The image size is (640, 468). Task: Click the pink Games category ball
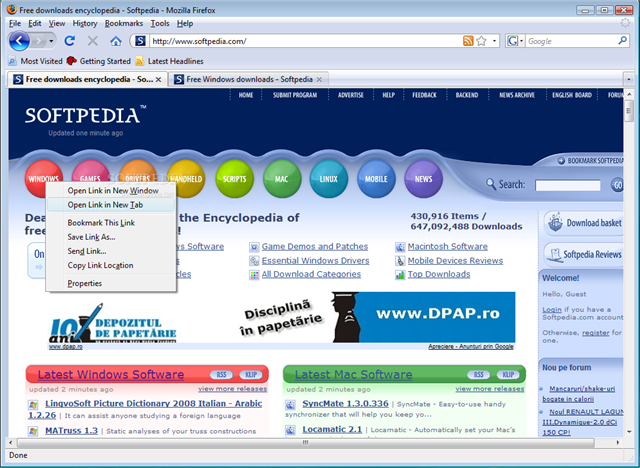point(91,171)
